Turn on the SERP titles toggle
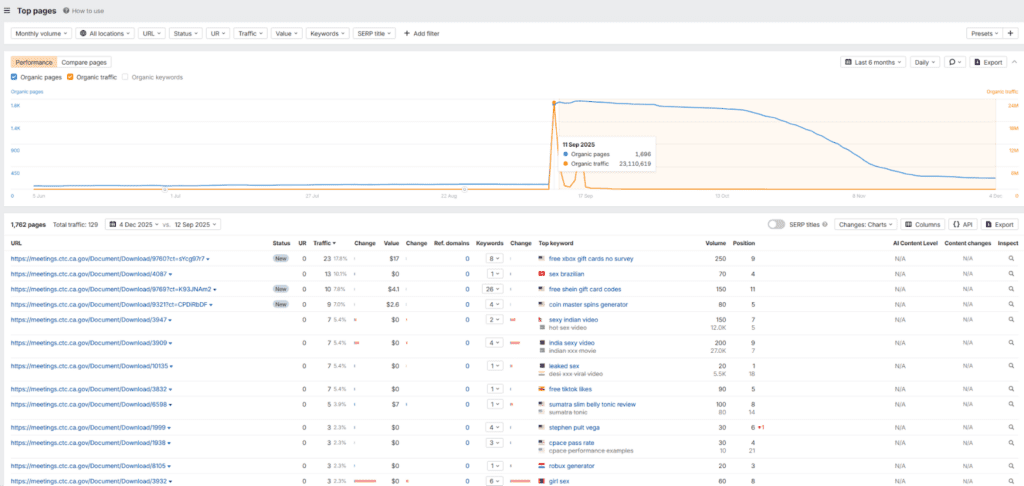This screenshot has height=486, width=1024. pyautogui.click(x=776, y=225)
